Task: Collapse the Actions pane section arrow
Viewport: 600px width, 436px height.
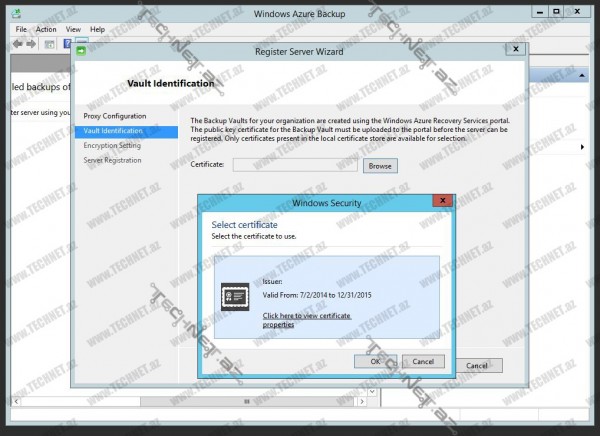Action: pos(584,75)
